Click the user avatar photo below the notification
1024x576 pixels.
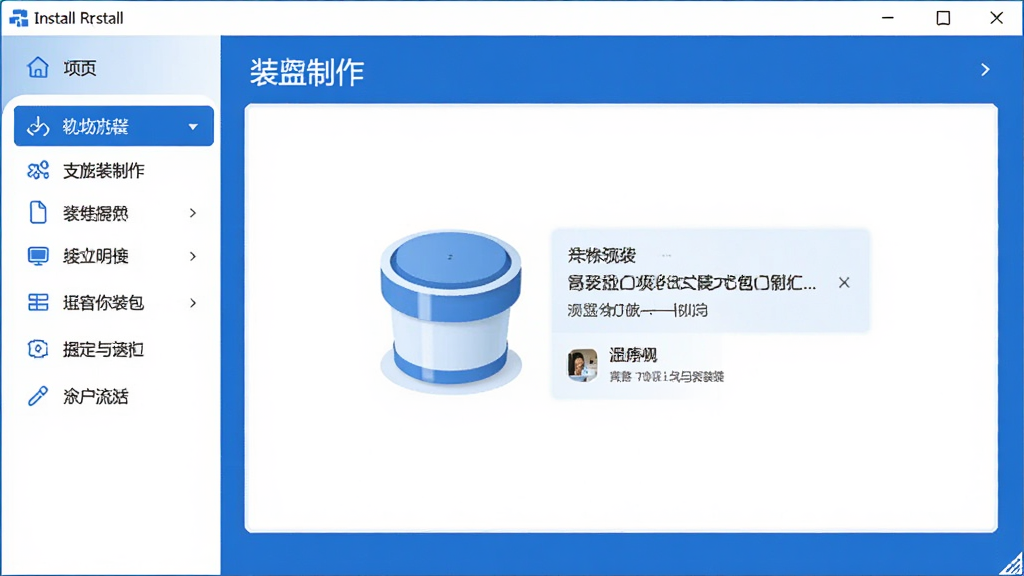click(582, 364)
